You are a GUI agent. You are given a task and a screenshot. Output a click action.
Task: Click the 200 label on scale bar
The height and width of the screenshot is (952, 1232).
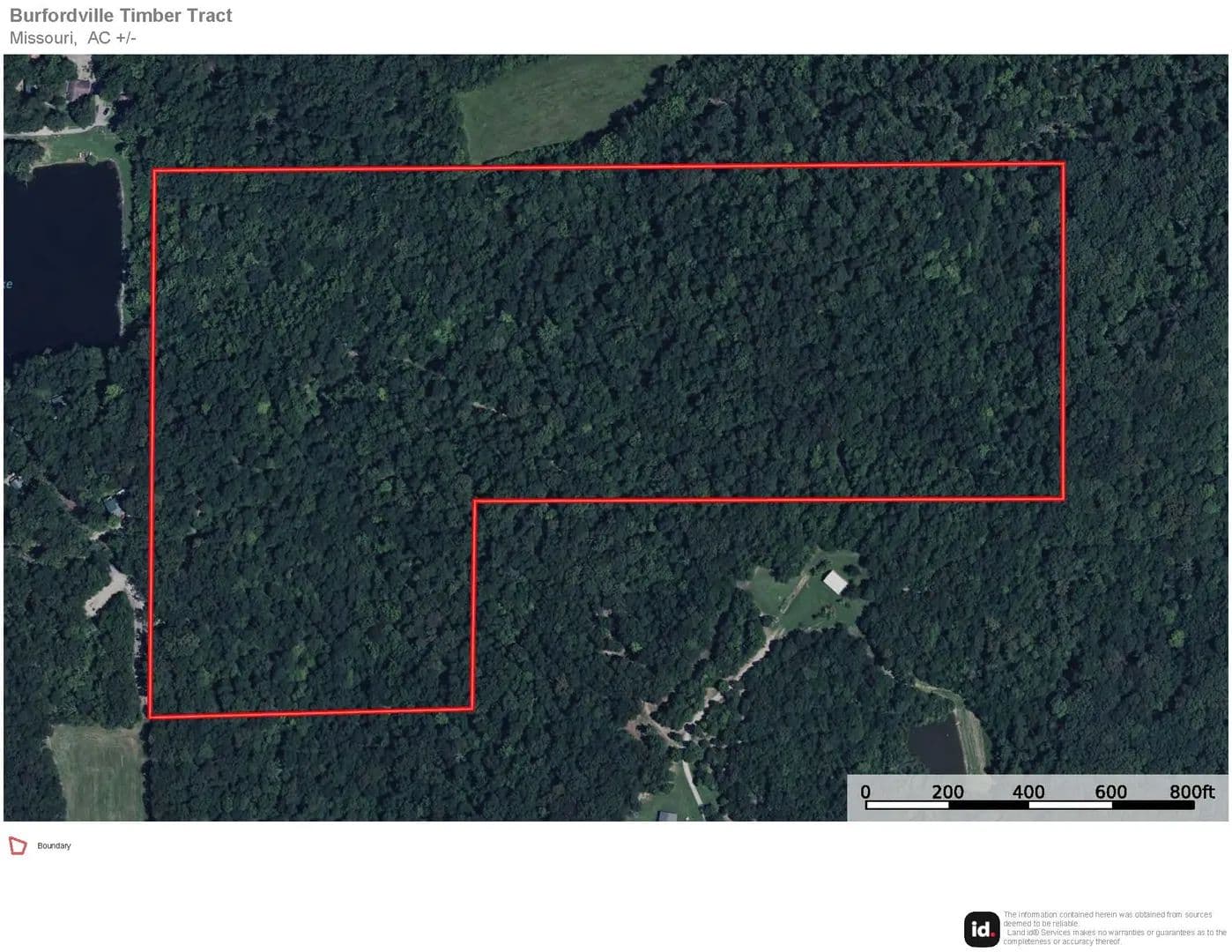[947, 792]
